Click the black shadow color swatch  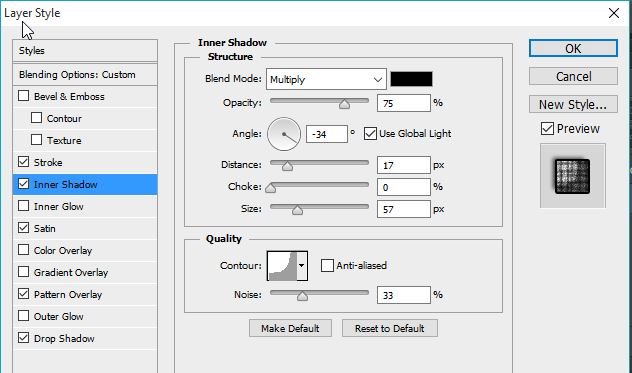411,79
